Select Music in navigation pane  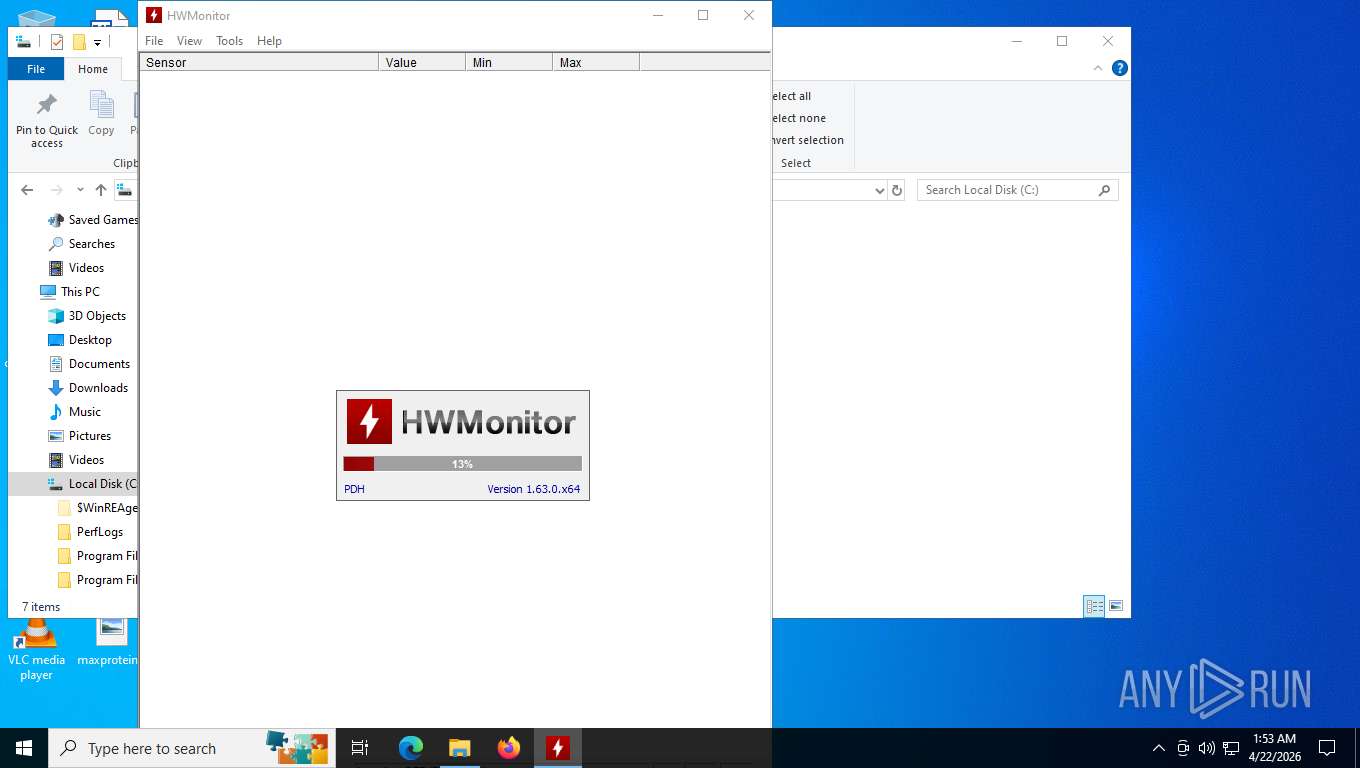(x=75, y=412)
